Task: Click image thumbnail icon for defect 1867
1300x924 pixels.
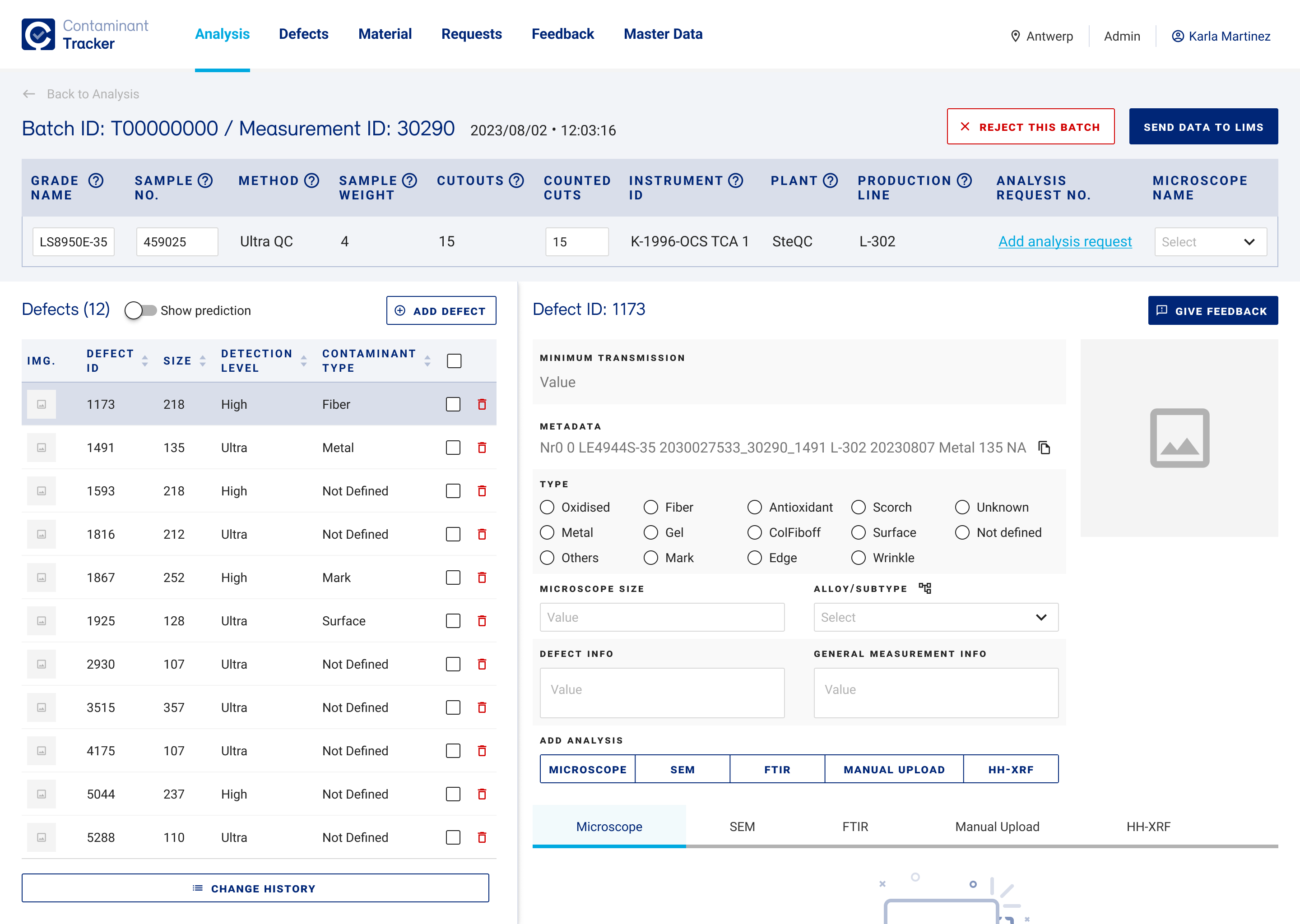Action: click(42, 577)
